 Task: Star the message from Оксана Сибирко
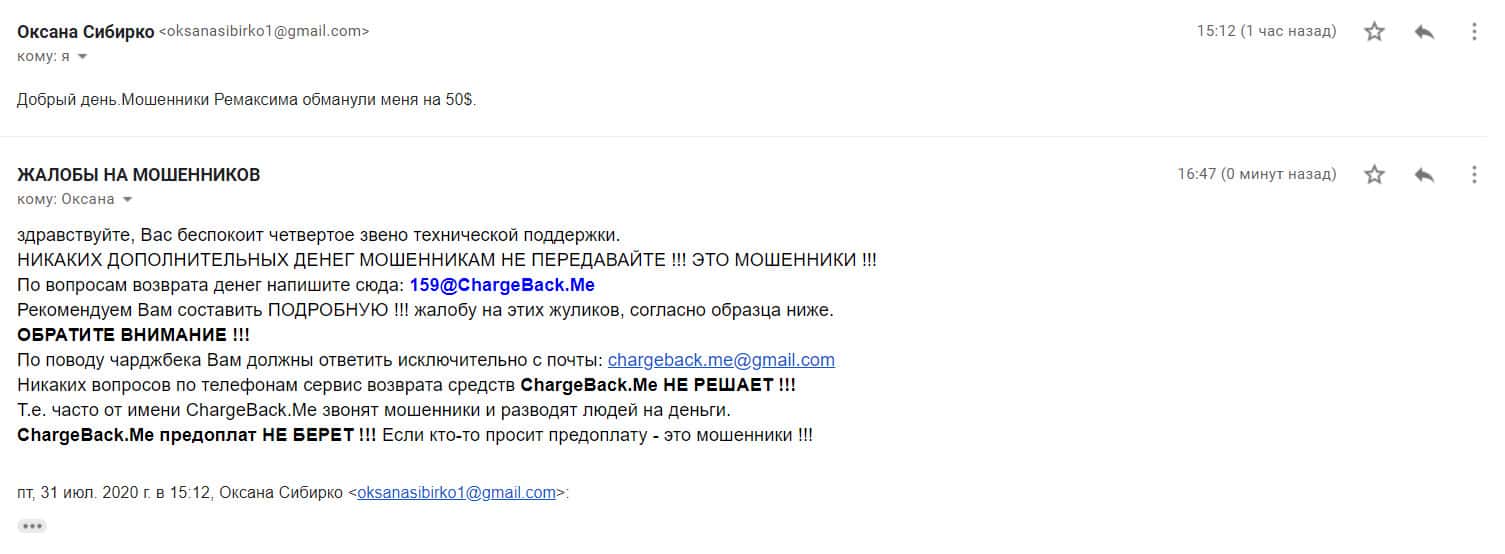click(x=1375, y=31)
